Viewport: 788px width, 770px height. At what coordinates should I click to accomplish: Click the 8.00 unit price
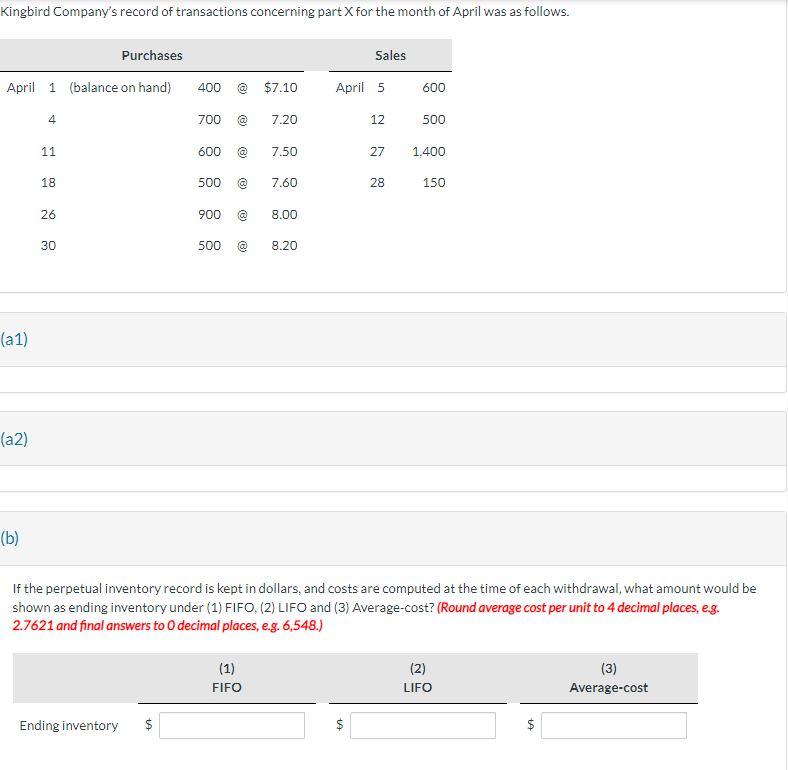click(284, 215)
